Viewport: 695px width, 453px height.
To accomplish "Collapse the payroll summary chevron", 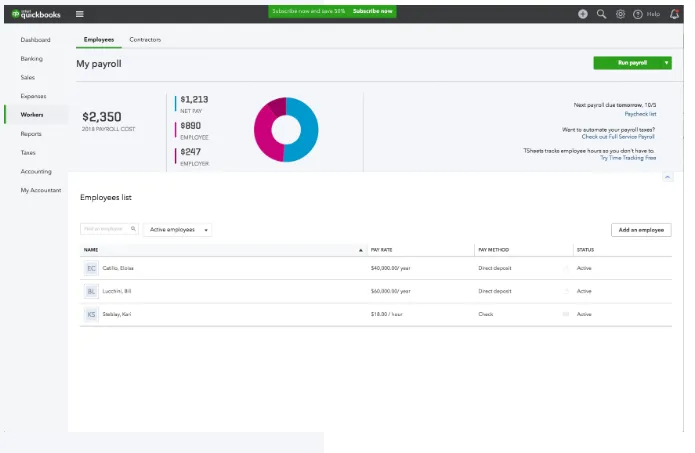I will click(668, 177).
